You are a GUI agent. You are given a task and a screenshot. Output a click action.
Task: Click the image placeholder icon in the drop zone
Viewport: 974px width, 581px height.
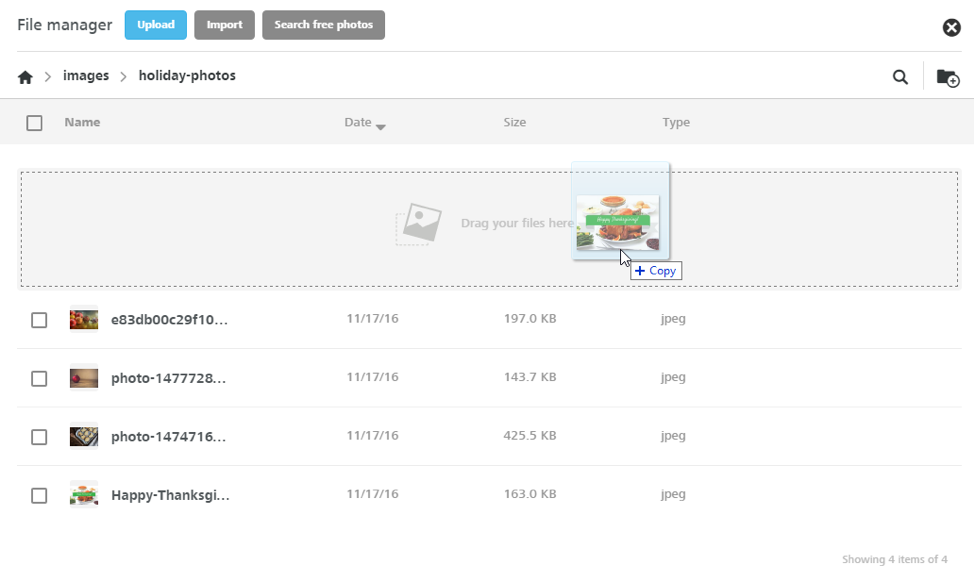pyautogui.click(x=419, y=224)
